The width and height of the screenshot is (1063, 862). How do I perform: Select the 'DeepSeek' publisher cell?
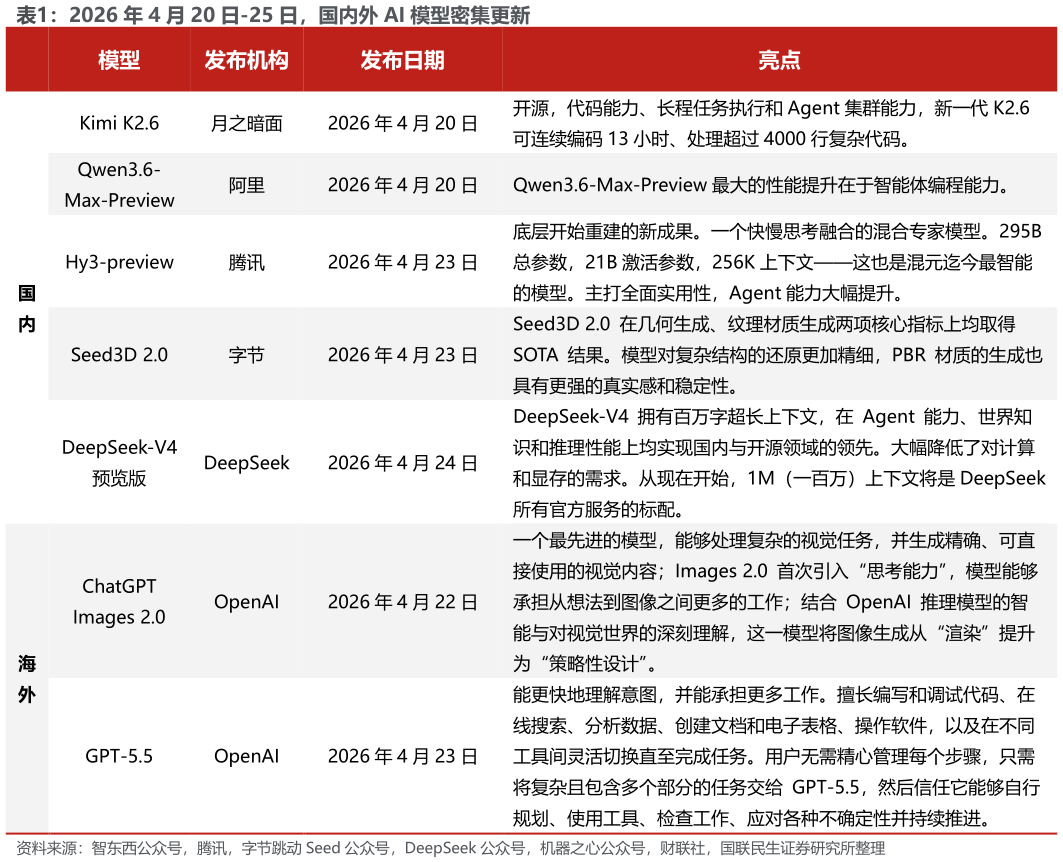(x=246, y=462)
